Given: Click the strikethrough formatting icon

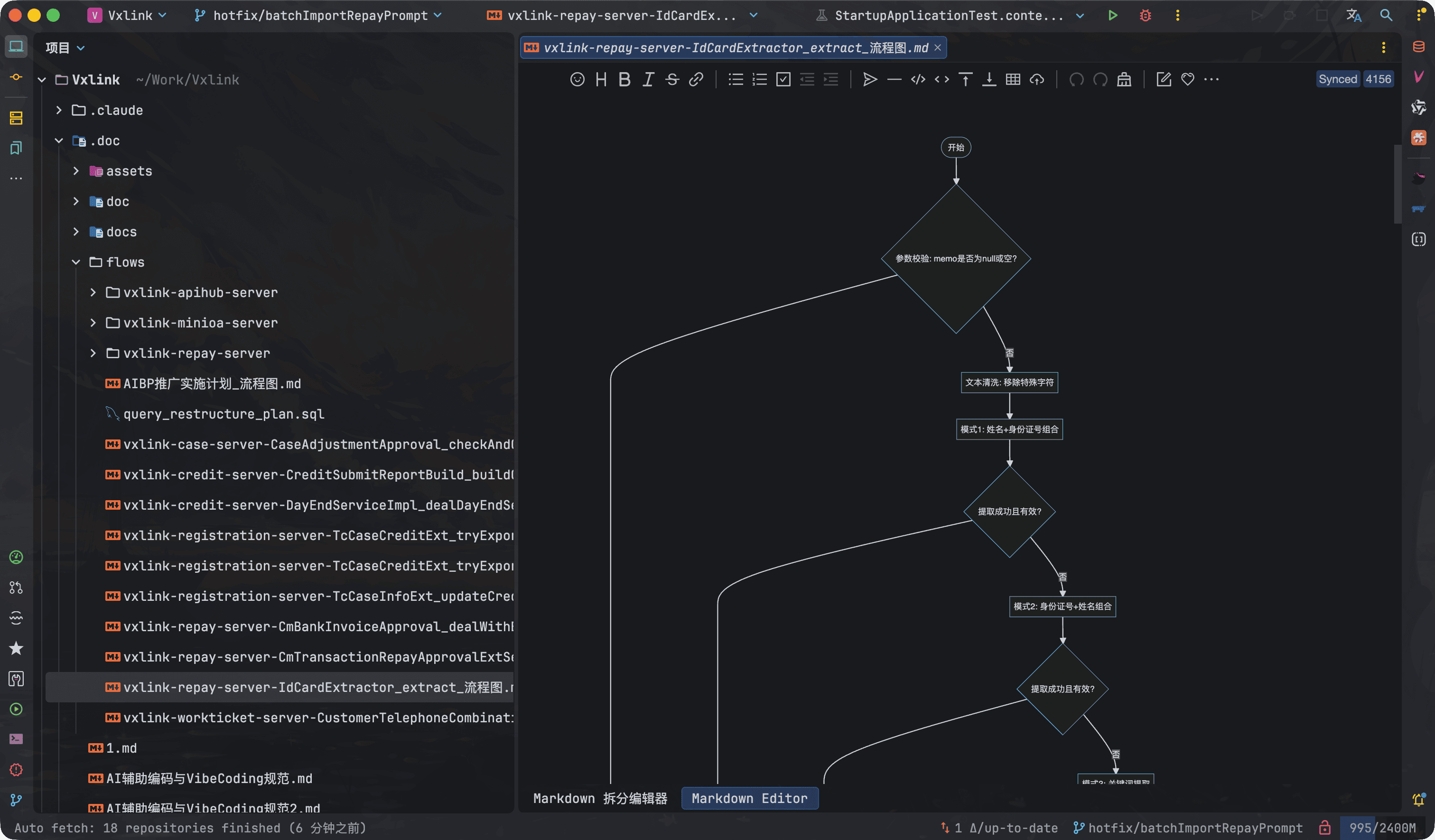Looking at the screenshot, I should coord(672,79).
